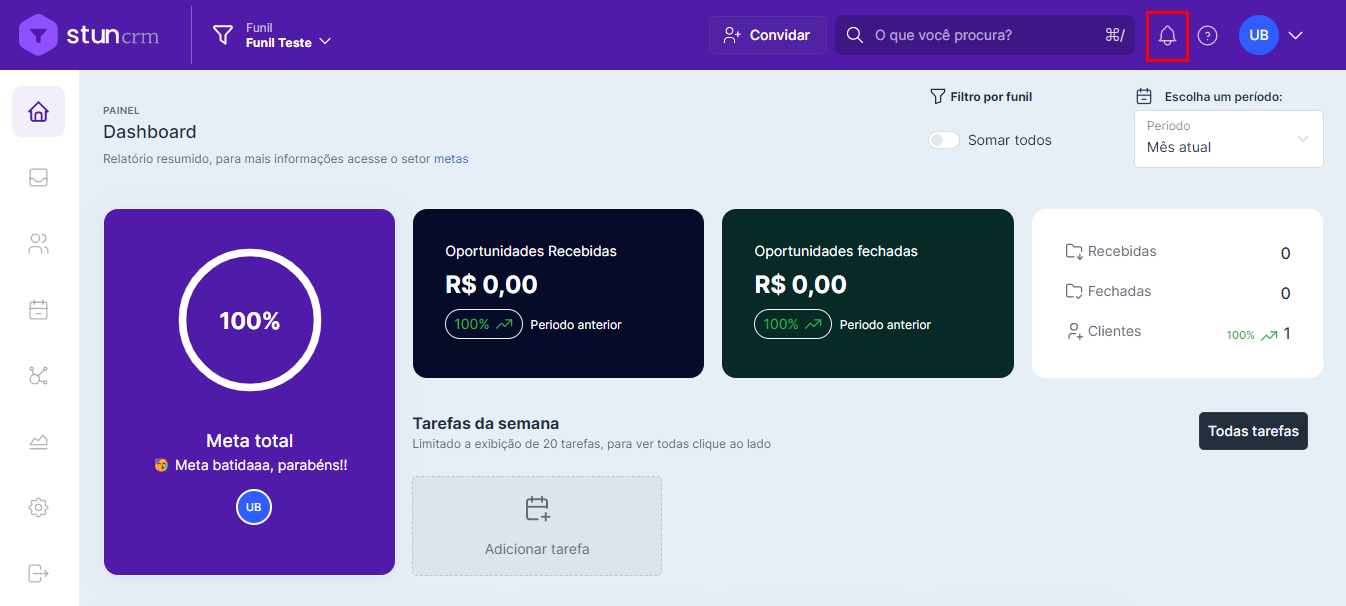
Task: Open the goals chart icon in sidebar
Action: (x=38, y=442)
